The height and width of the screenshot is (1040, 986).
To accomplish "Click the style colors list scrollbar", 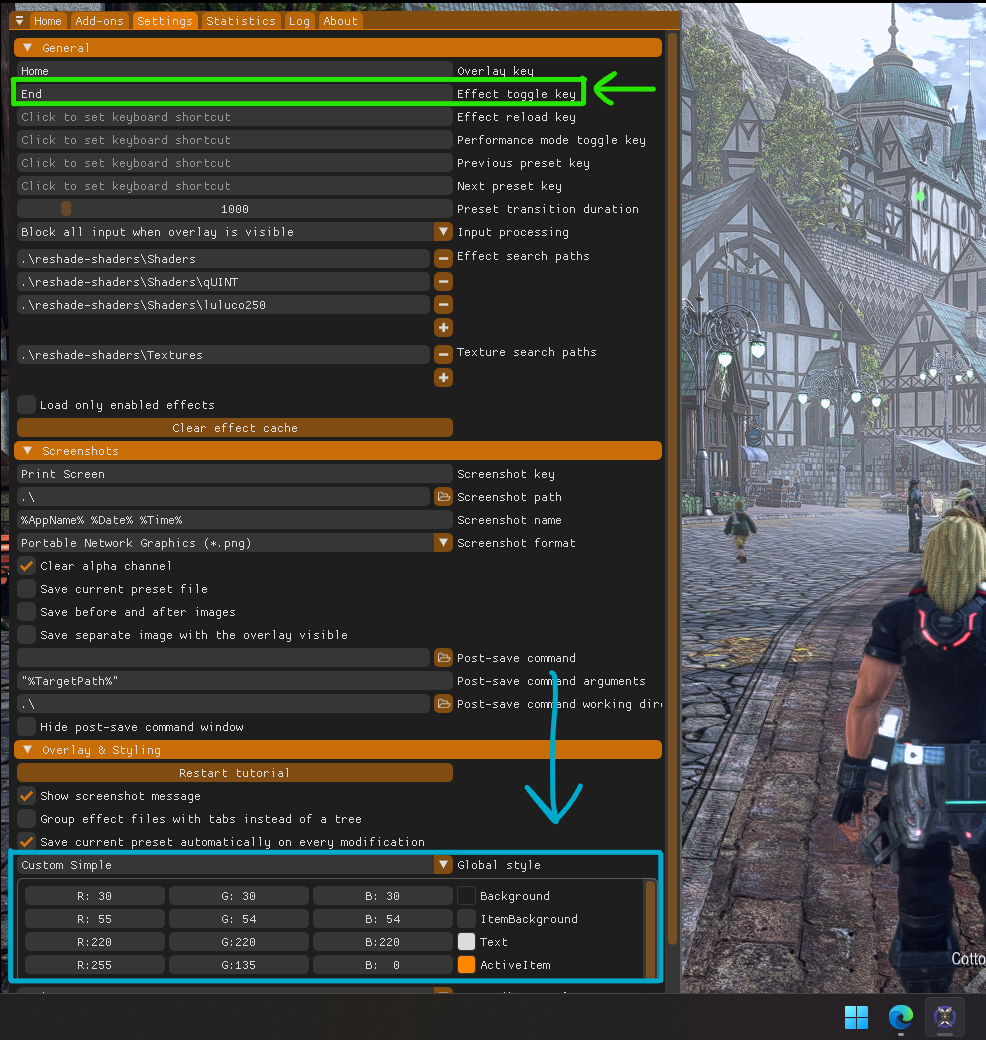I will (x=650, y=929).
